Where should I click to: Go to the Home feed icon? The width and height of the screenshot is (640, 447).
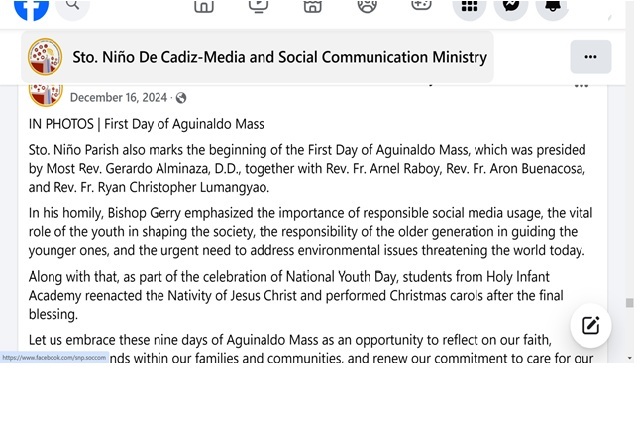point(204,7)
